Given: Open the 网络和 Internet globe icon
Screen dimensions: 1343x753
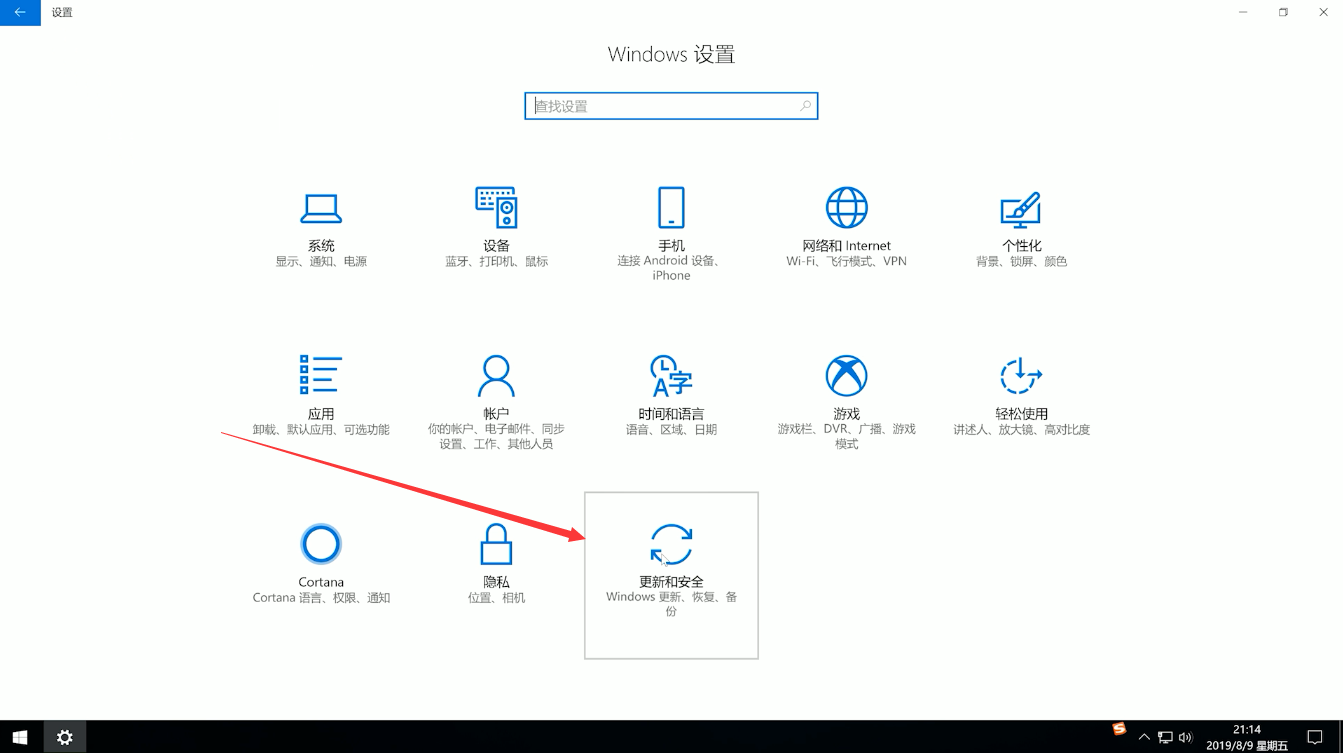Looking at the screenshot, I should (x=846, y=208).
